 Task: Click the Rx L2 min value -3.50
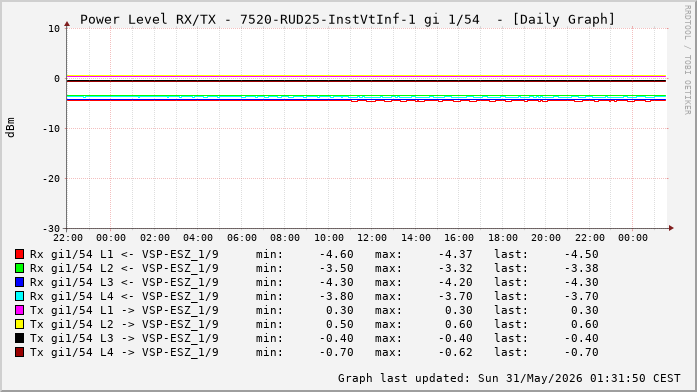point(336,268)
